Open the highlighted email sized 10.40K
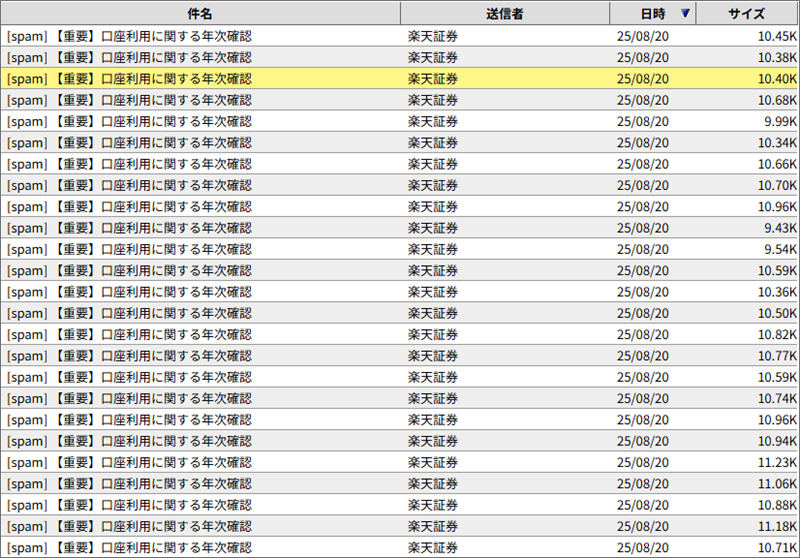Screen dimensions: 800x558 click(x=399, y=79)
